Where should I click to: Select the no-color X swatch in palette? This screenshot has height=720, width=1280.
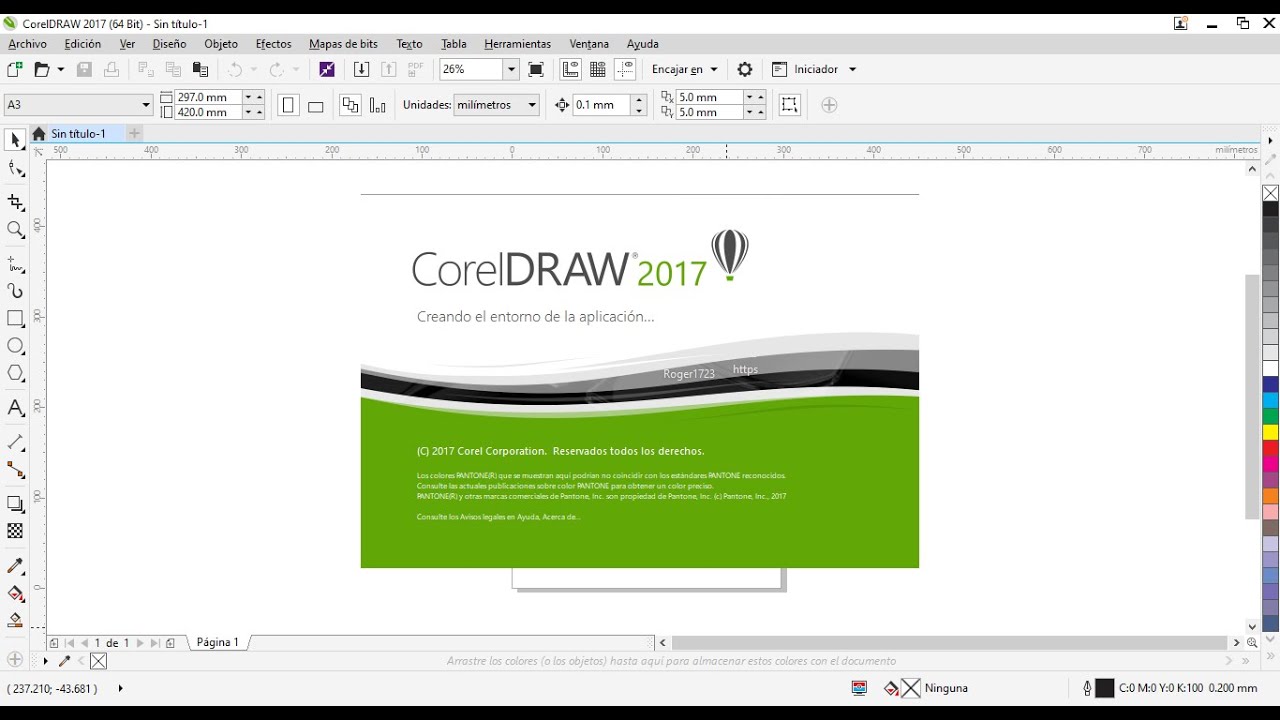pyautogui.click(x=1270, y=193)
